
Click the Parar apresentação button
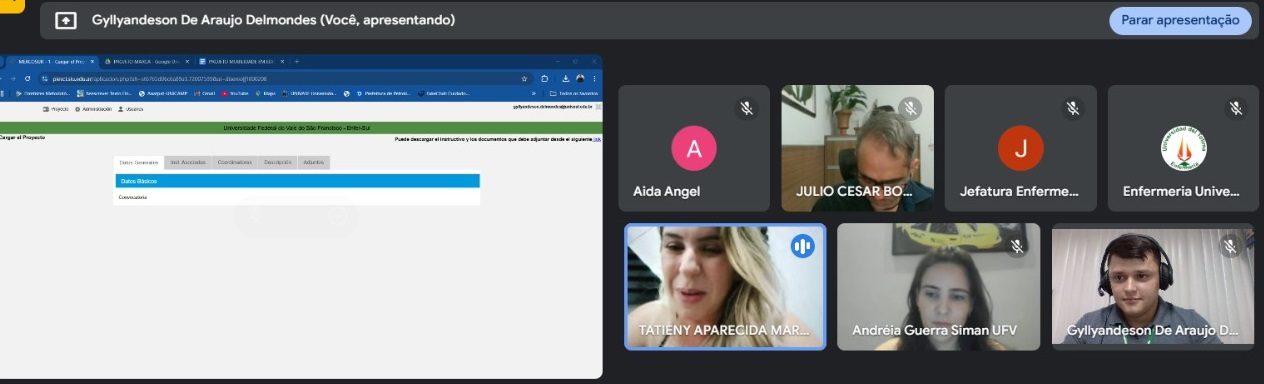coord(1180,20)
